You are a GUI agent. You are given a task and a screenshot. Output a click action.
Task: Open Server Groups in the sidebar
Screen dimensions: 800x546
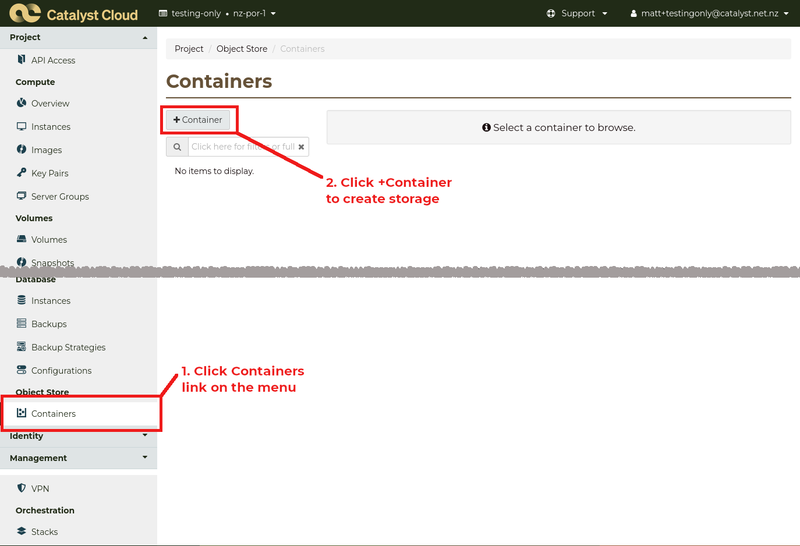(60, 196)
